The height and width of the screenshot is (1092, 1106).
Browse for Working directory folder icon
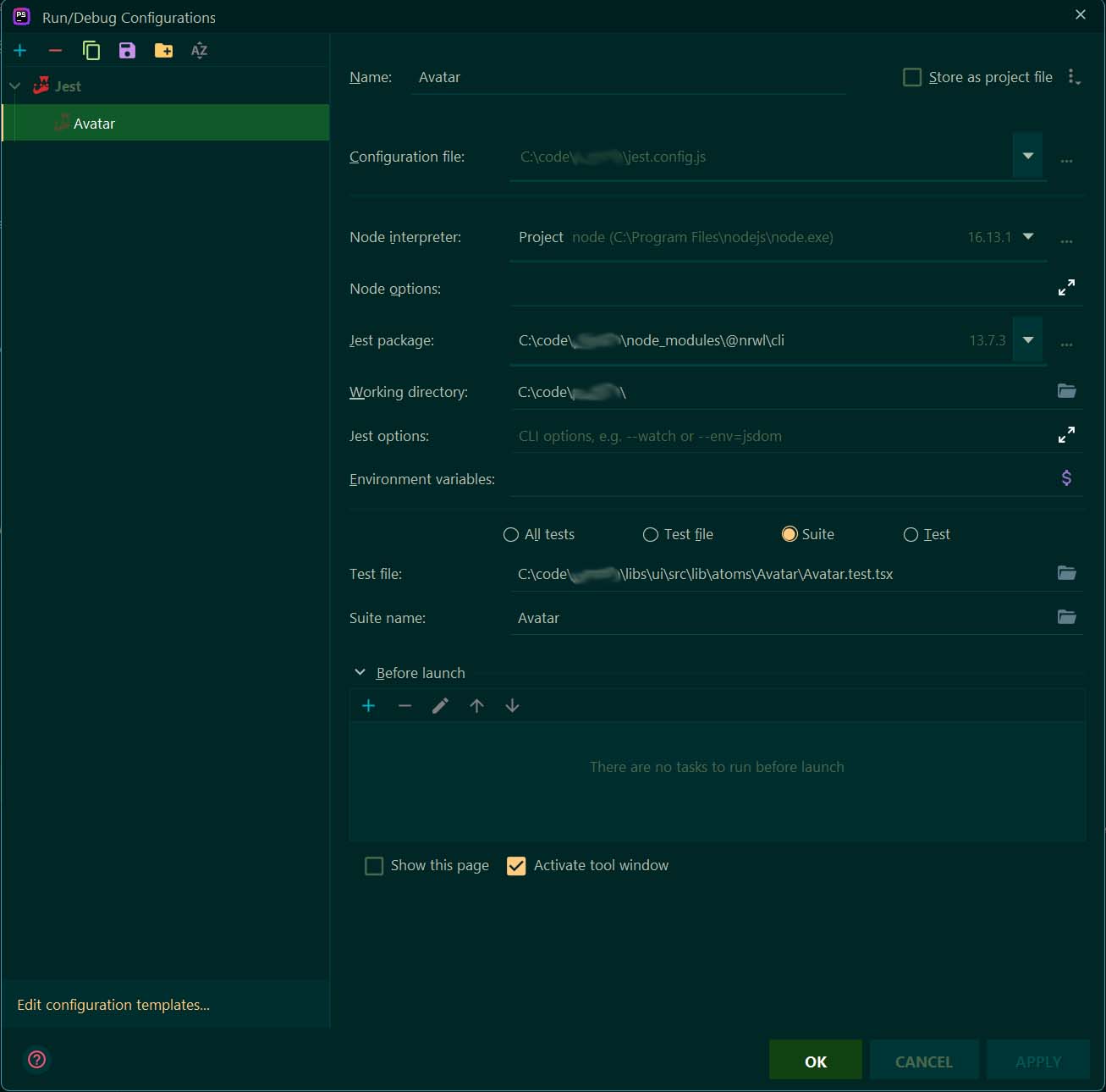(x=1066, y=391)
